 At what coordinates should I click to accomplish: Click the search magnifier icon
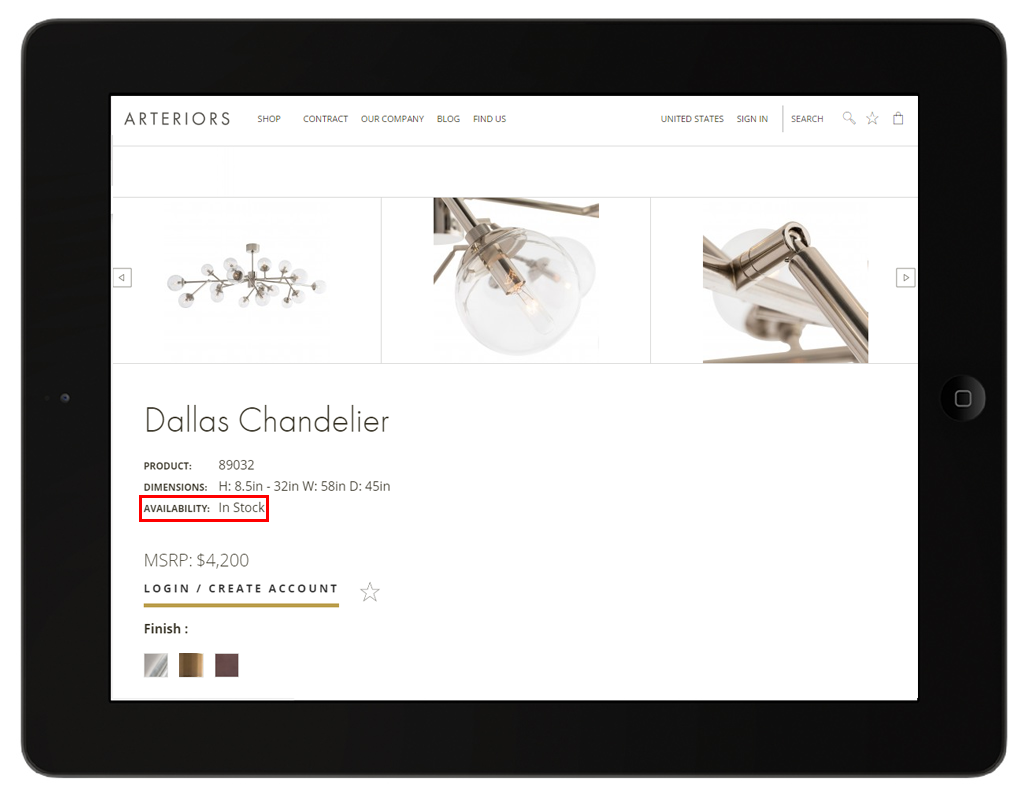pyautogui.click(x=848, y=118)
